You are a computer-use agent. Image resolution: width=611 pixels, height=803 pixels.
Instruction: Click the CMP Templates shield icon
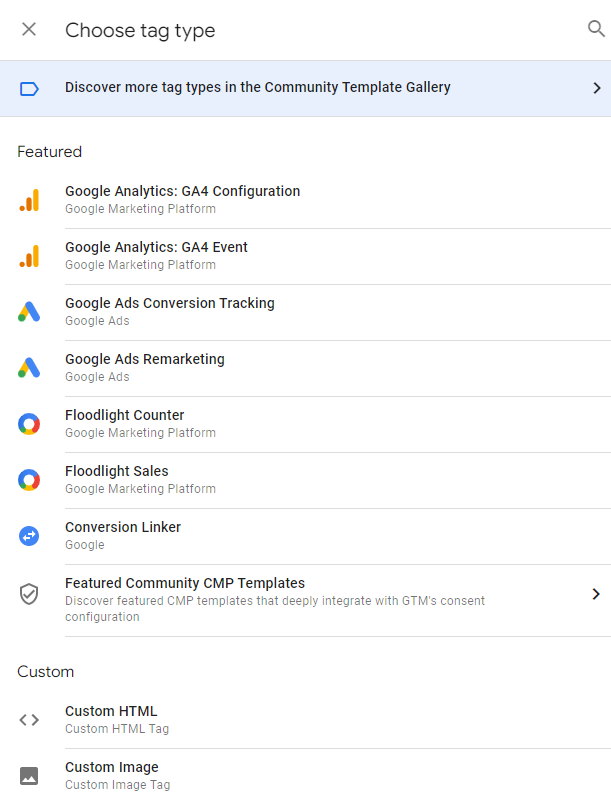coord(29,594)
